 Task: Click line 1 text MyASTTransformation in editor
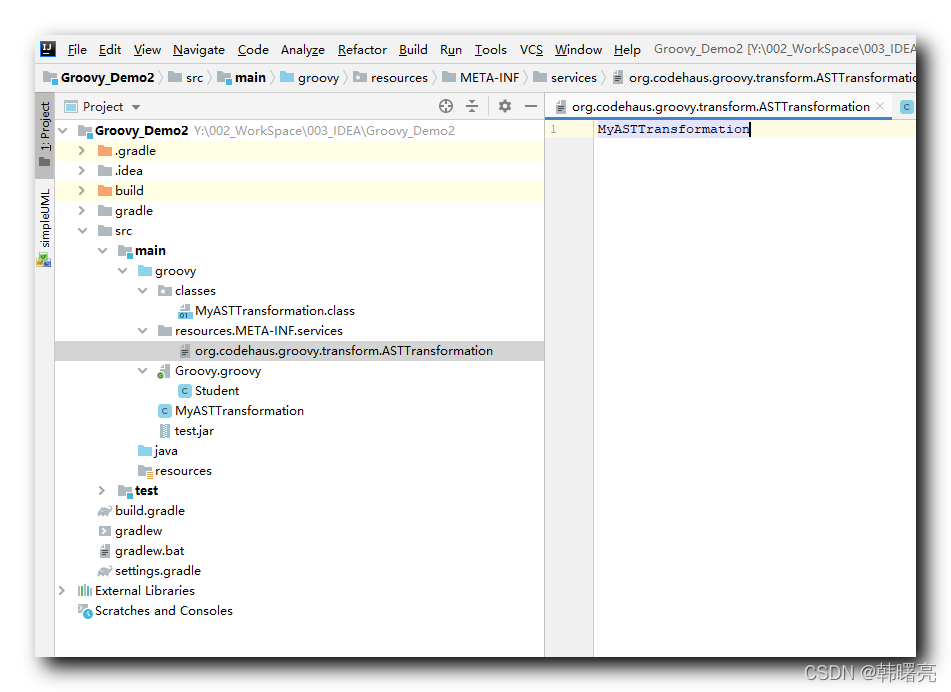tap(673, 129)
